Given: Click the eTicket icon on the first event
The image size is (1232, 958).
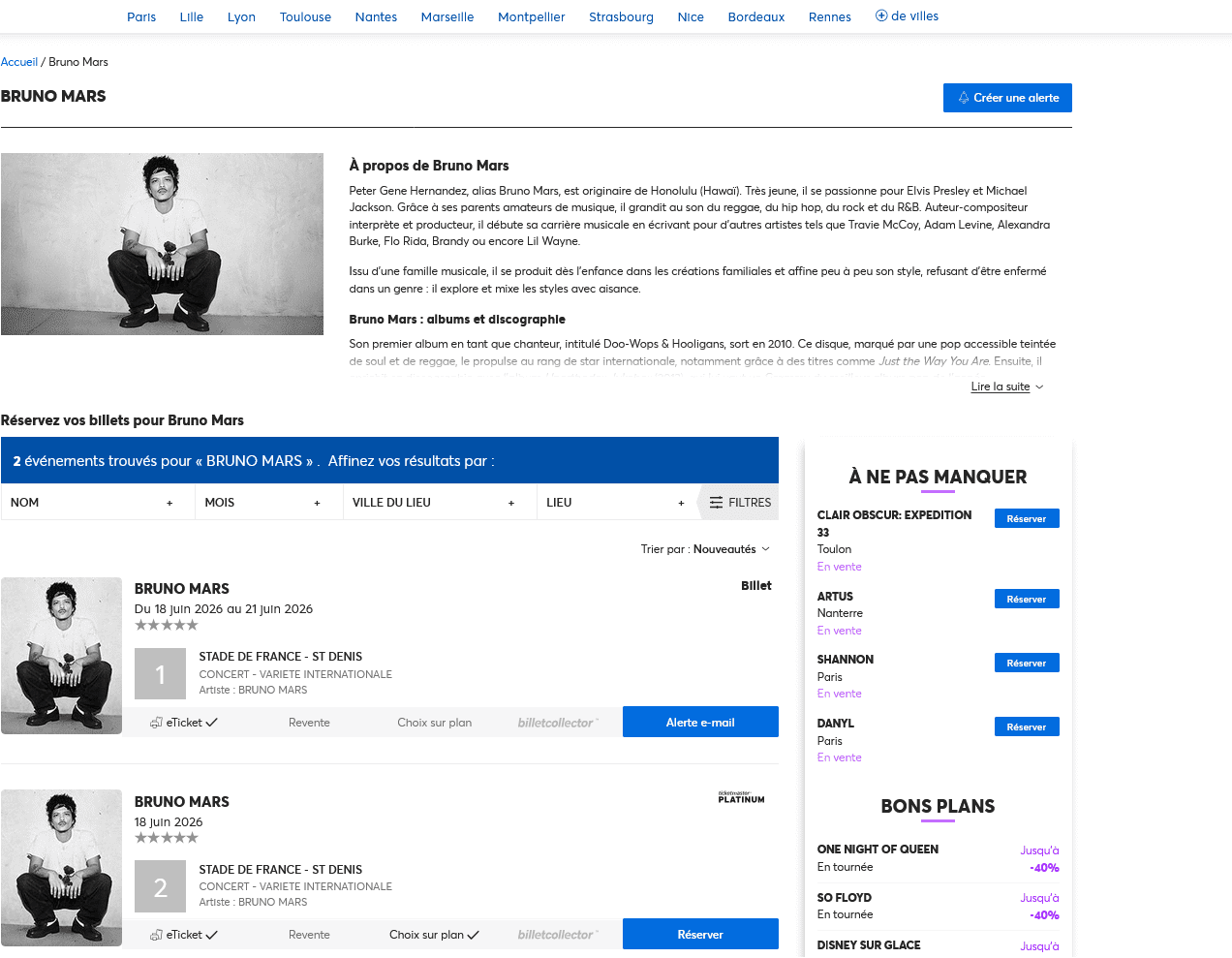Looking at the screenshot, I should 154,722.
